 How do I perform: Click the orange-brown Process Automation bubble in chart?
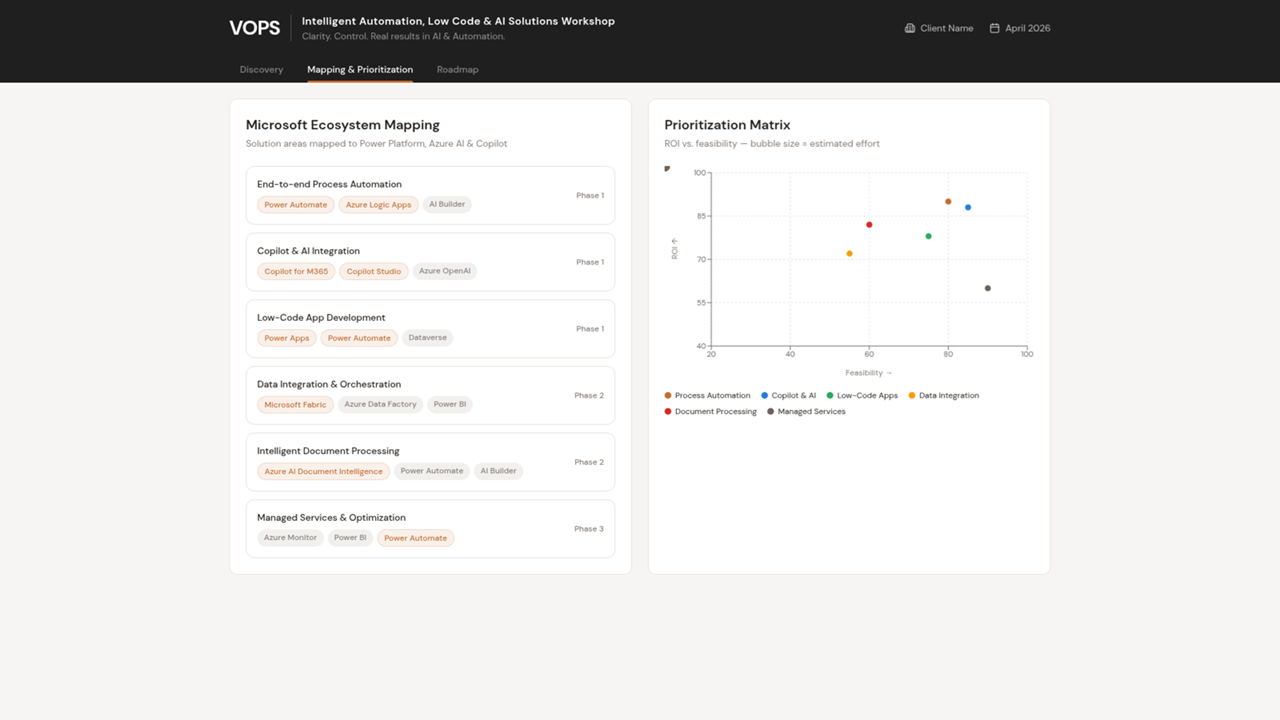point(948,202)
